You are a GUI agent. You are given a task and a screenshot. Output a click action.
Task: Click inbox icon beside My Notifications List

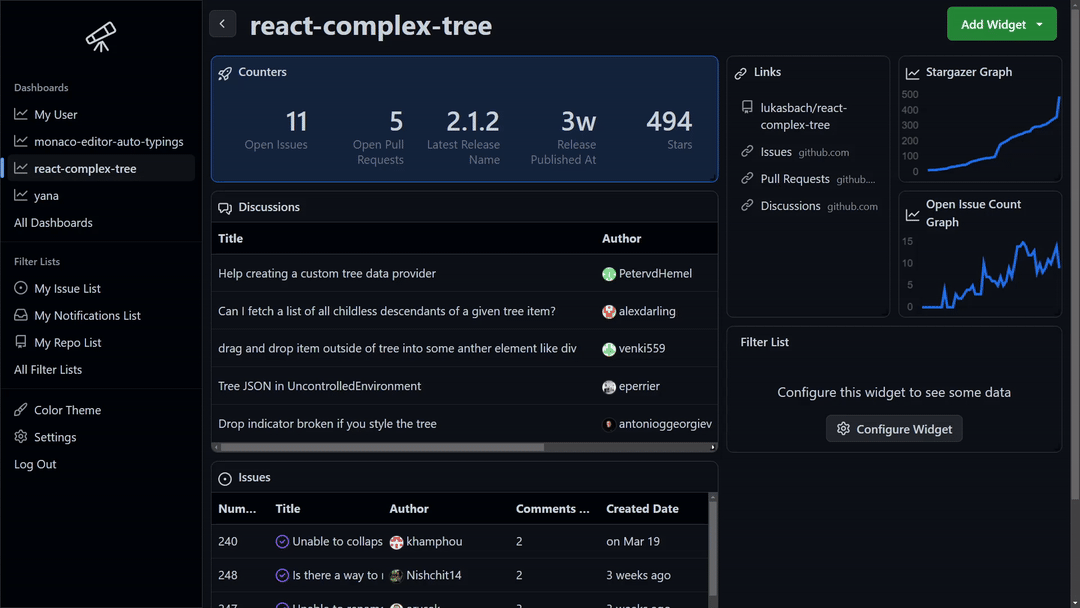(x=21, y=315)
